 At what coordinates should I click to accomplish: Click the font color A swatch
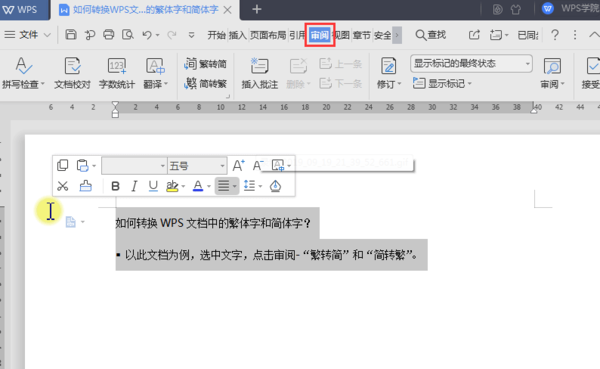click(197, 186)
